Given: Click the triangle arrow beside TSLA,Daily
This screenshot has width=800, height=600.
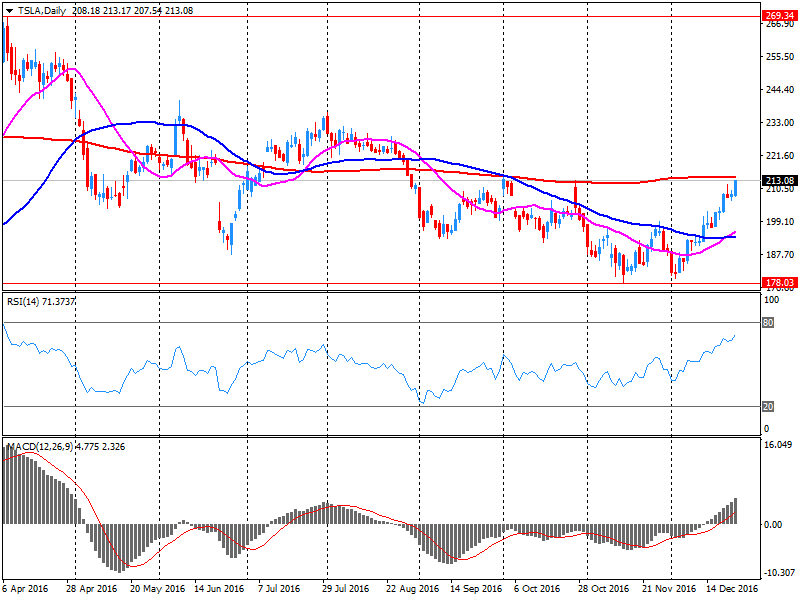Looking at the screenshot, I should (9, 10).
